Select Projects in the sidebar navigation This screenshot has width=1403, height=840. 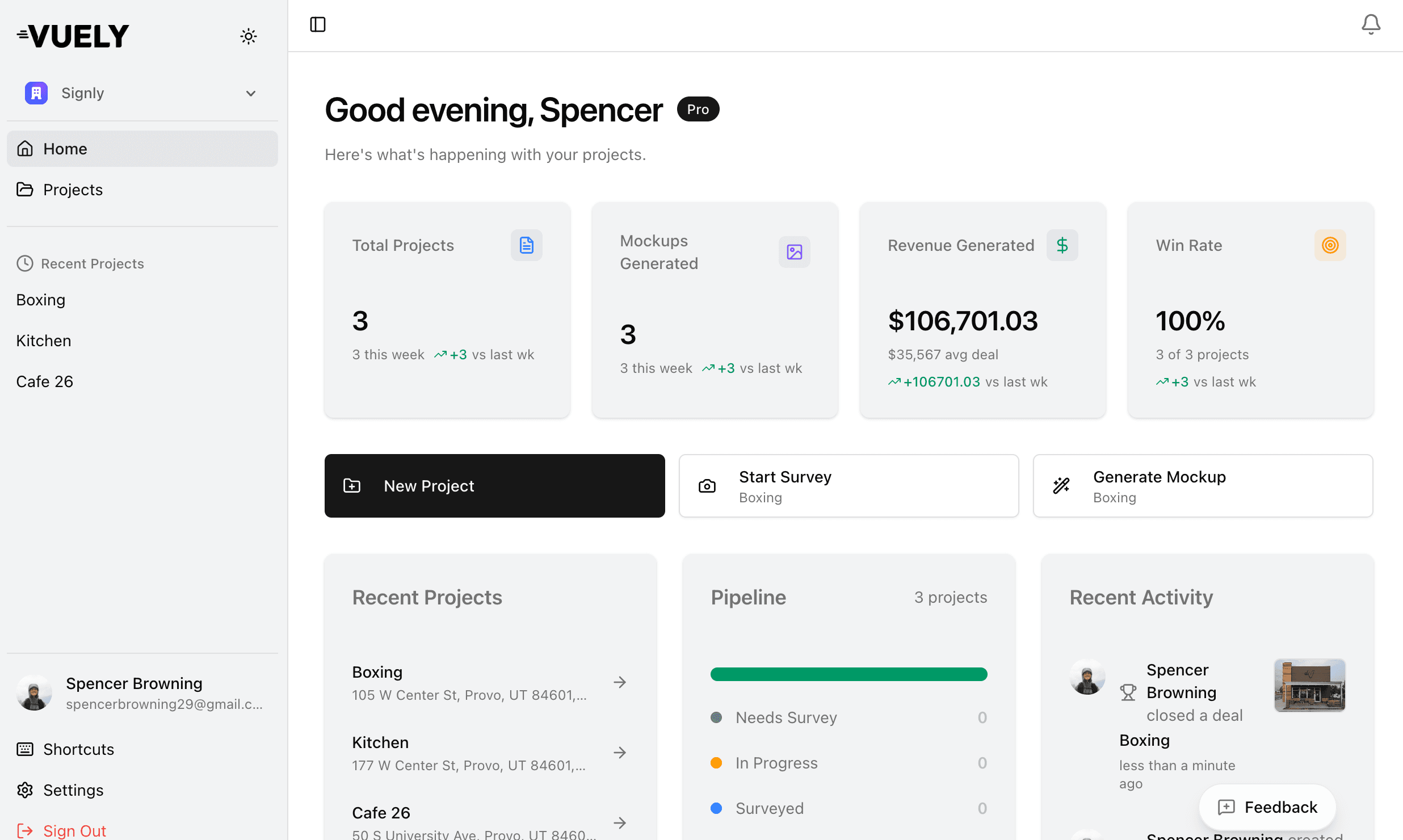73,190
